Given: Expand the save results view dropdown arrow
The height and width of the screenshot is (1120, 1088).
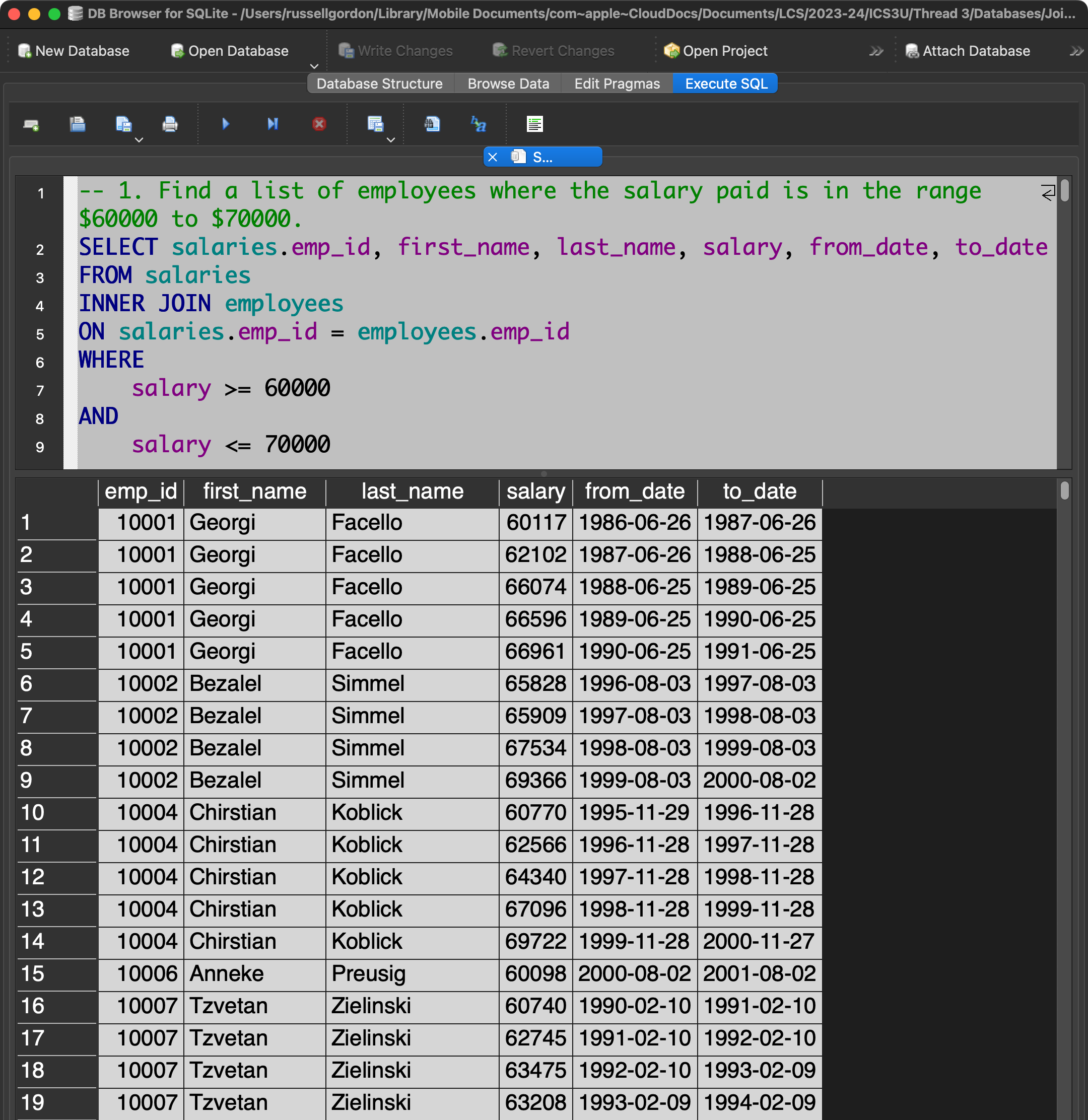Looking at the screenshot, I should (x=391, y=140).
